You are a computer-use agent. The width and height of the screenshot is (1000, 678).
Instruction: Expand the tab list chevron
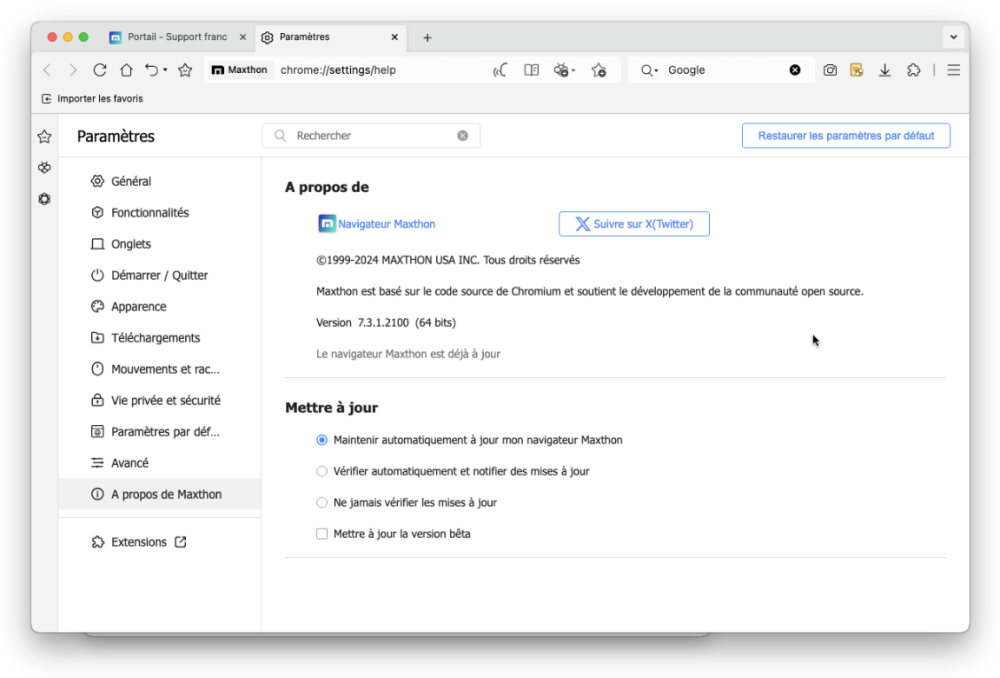(952, 37)
